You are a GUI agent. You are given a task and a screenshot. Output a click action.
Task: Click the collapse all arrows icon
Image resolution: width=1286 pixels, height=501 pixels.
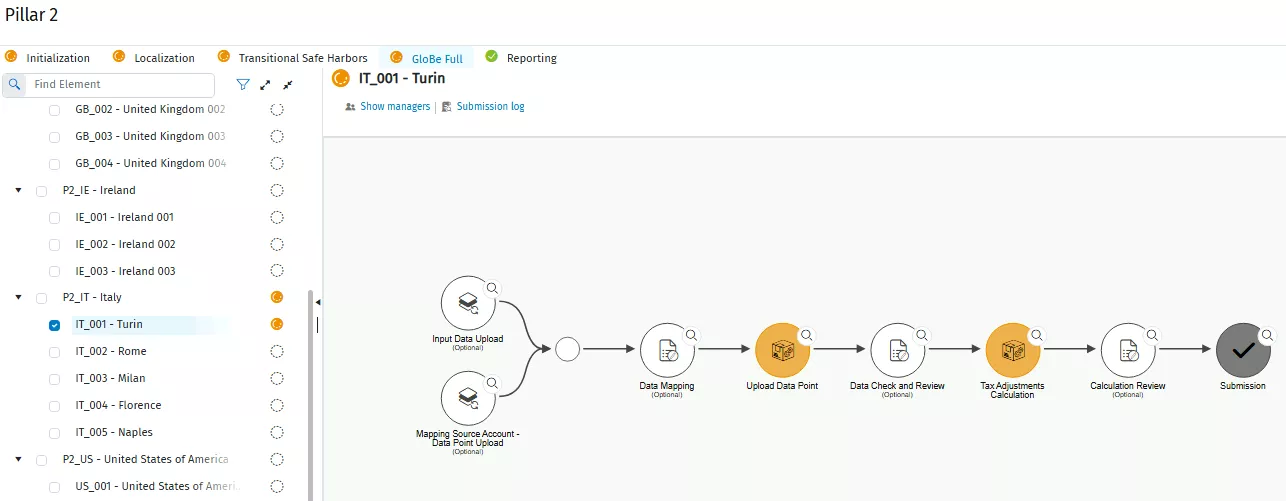point(288,85)
